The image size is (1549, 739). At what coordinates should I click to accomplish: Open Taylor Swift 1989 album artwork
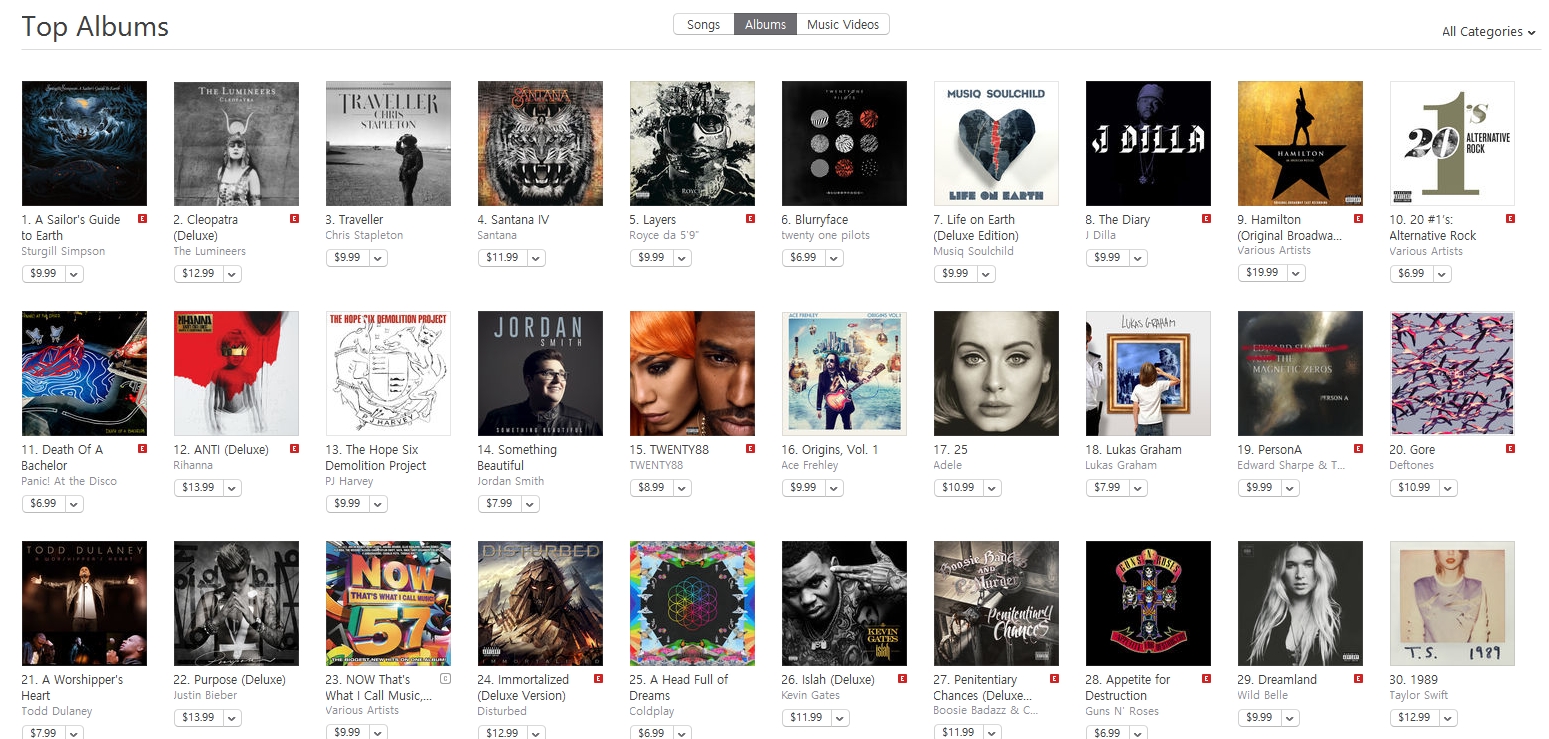click(1452, 603)
